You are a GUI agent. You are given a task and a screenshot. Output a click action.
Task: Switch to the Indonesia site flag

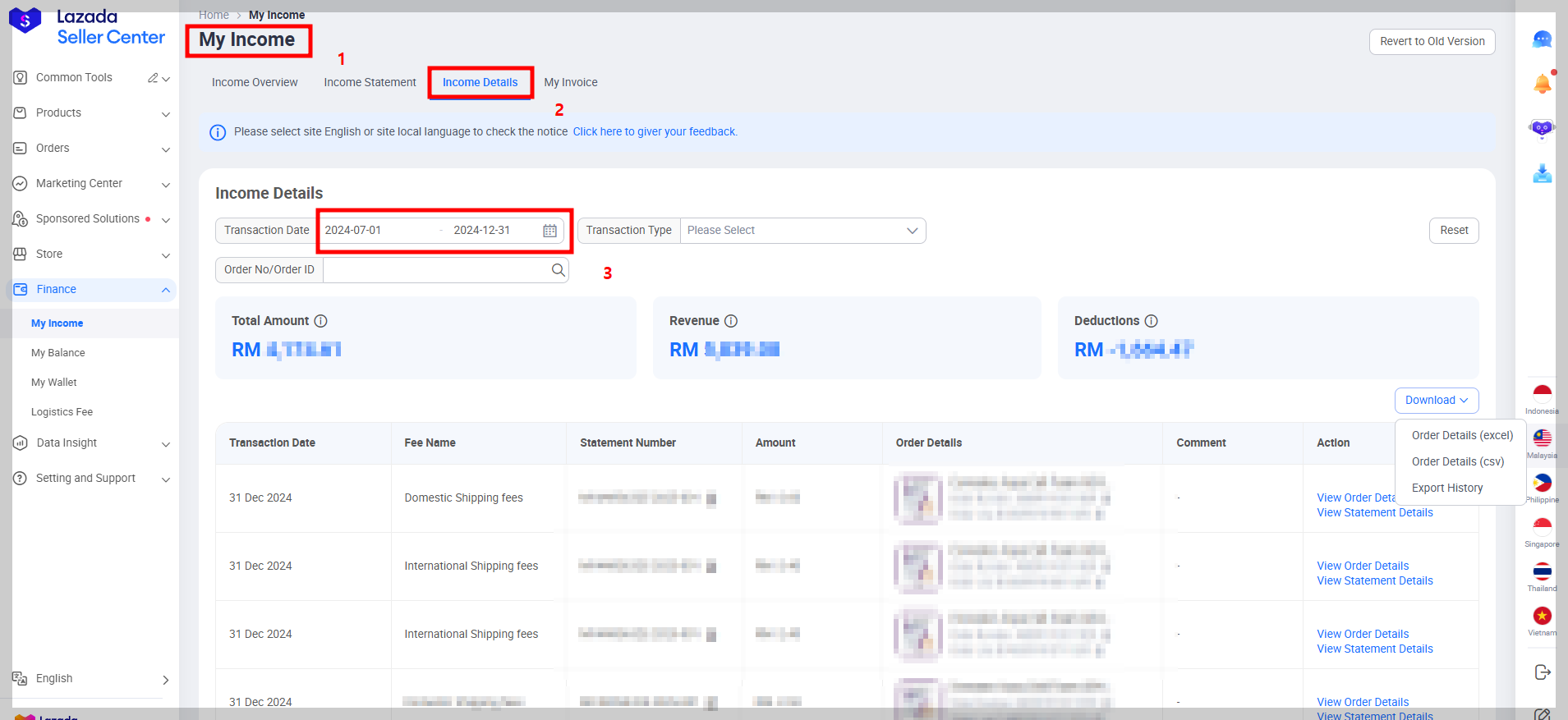point(1542,393)
